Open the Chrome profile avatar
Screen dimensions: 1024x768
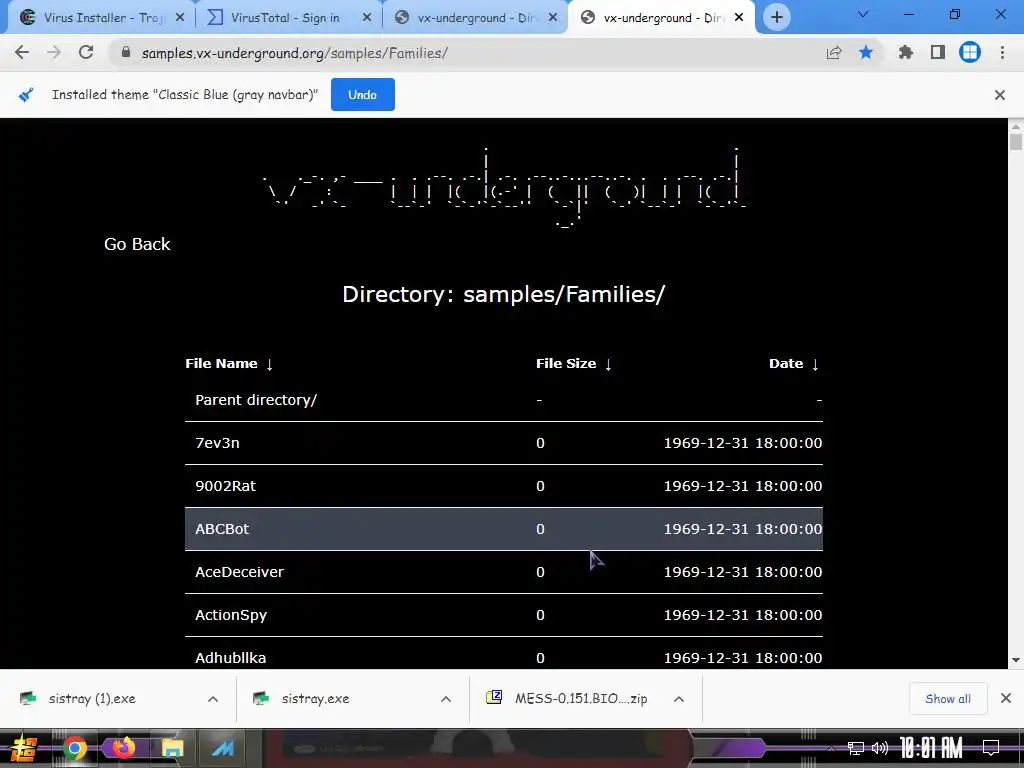(x=970, y=53)
